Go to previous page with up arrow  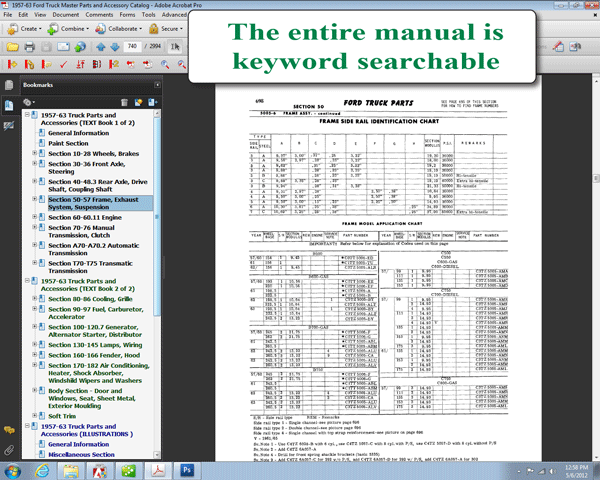tap(101, 47)
